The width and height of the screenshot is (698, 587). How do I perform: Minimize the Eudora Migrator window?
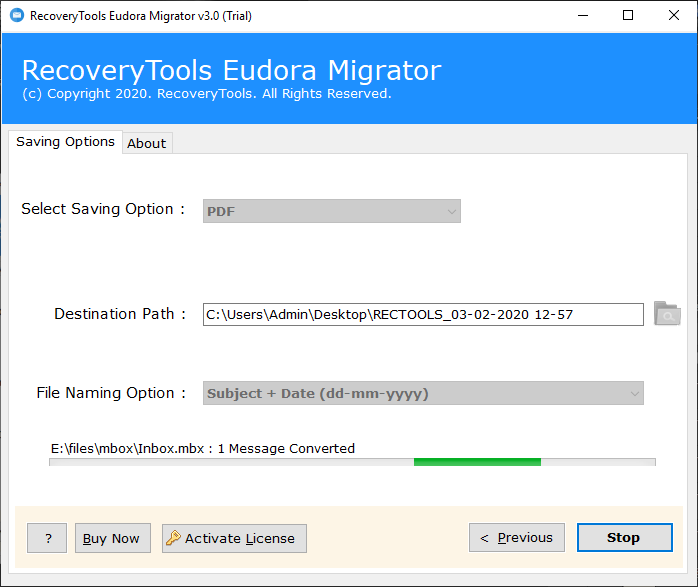tap(583, 16)
